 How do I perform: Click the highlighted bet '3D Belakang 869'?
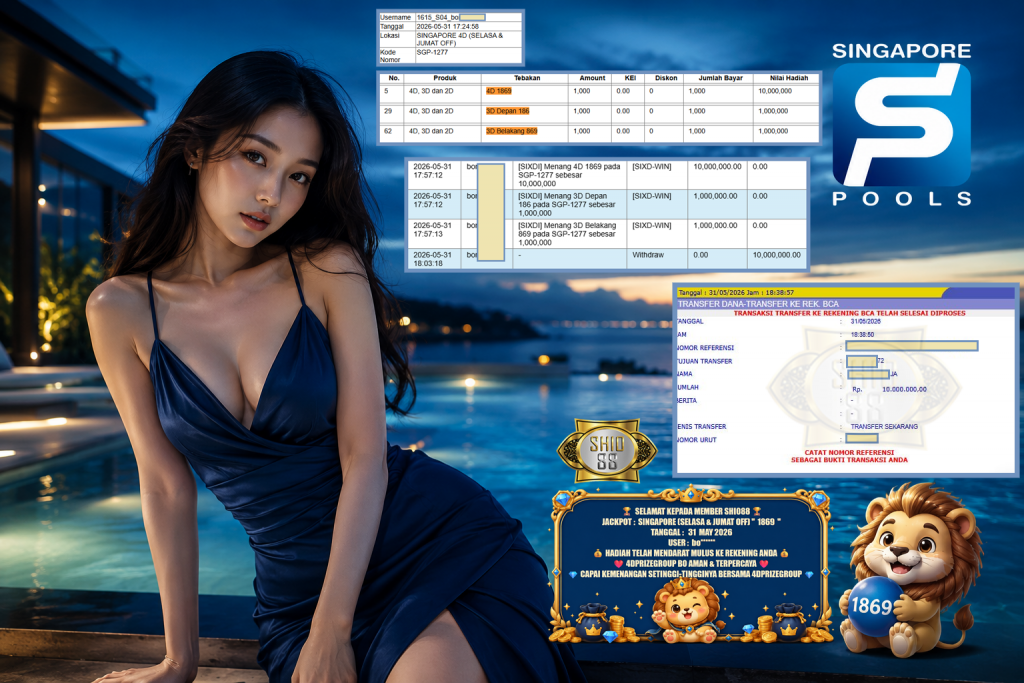(511, 131)
